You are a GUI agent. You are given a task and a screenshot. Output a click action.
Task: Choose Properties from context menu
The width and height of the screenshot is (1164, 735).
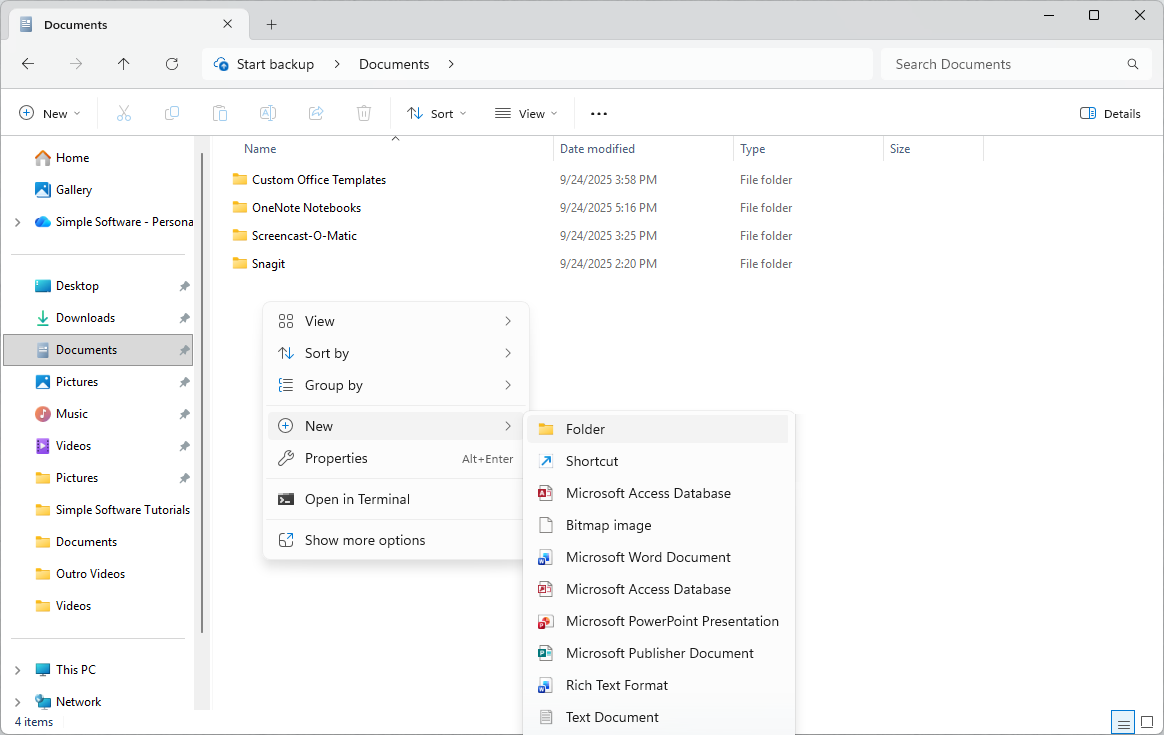click(396, 458)
